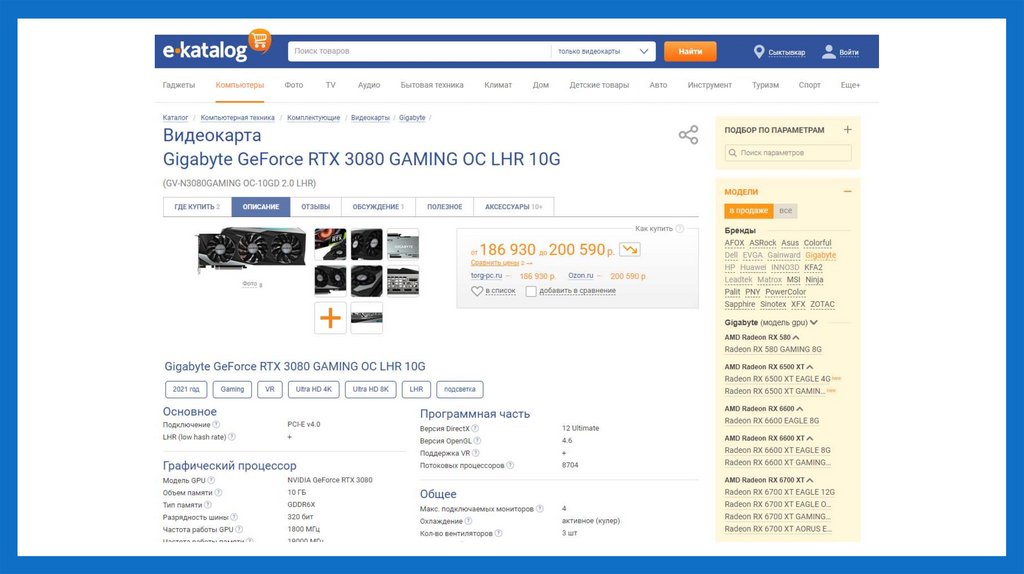Screen dimensions: 1024x574
Task: Collapse the AMD Radeon RX 6500 XT group
Action: pos(810,367)
